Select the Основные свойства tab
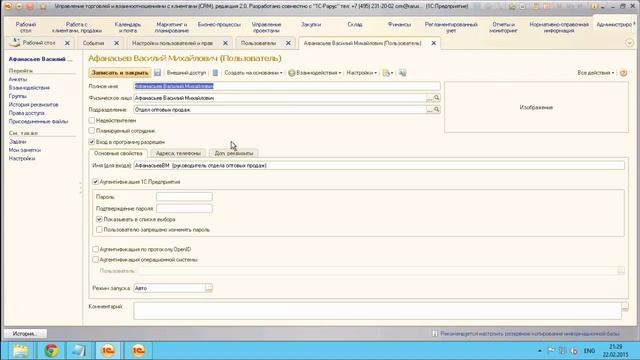 [118, 153]
